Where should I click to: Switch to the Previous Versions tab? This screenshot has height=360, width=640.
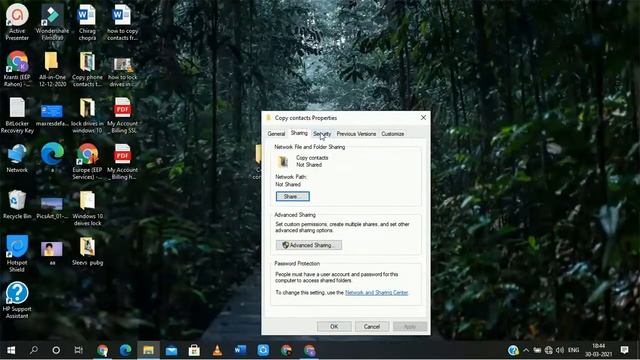coord(356,133)
